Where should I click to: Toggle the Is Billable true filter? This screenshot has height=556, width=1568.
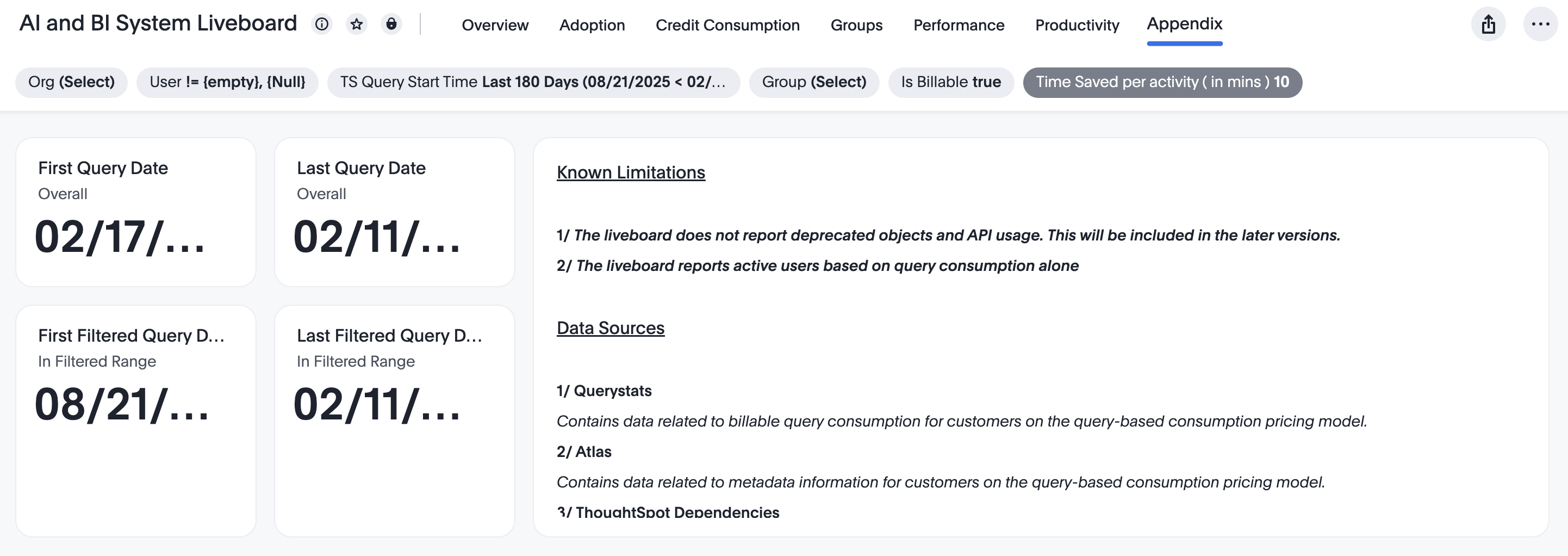[951, 82]
